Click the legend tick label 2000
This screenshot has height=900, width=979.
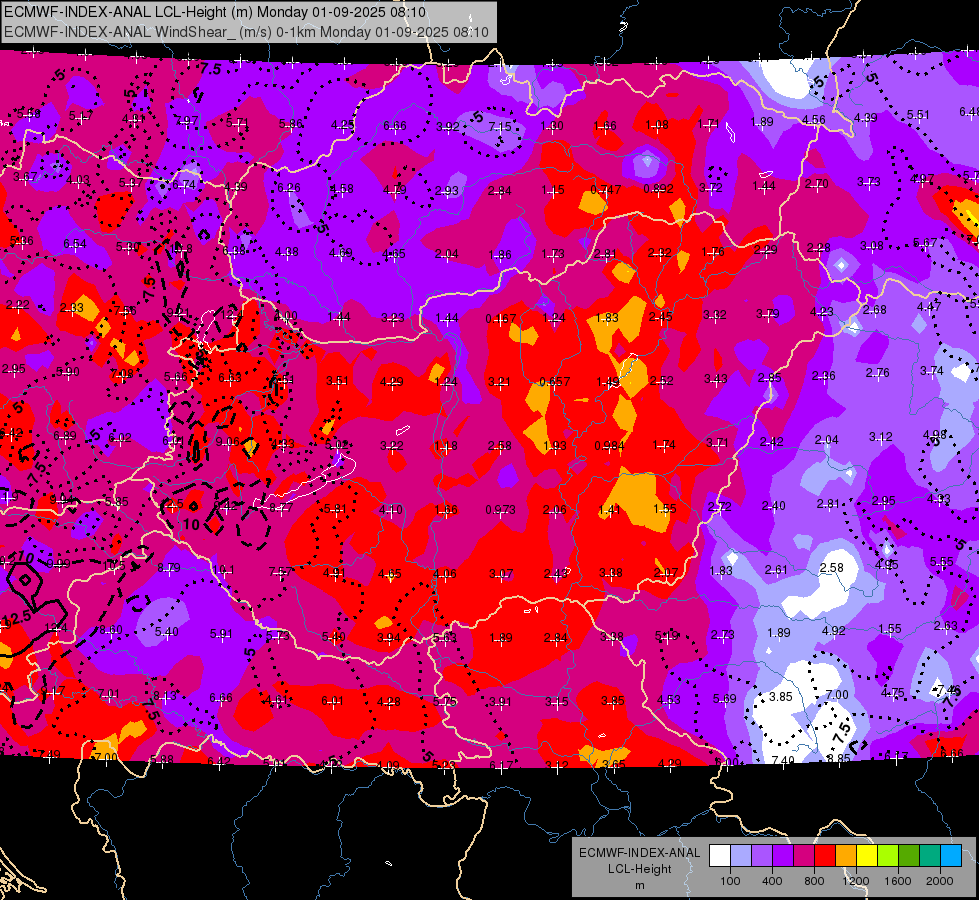tap(940, 881)
